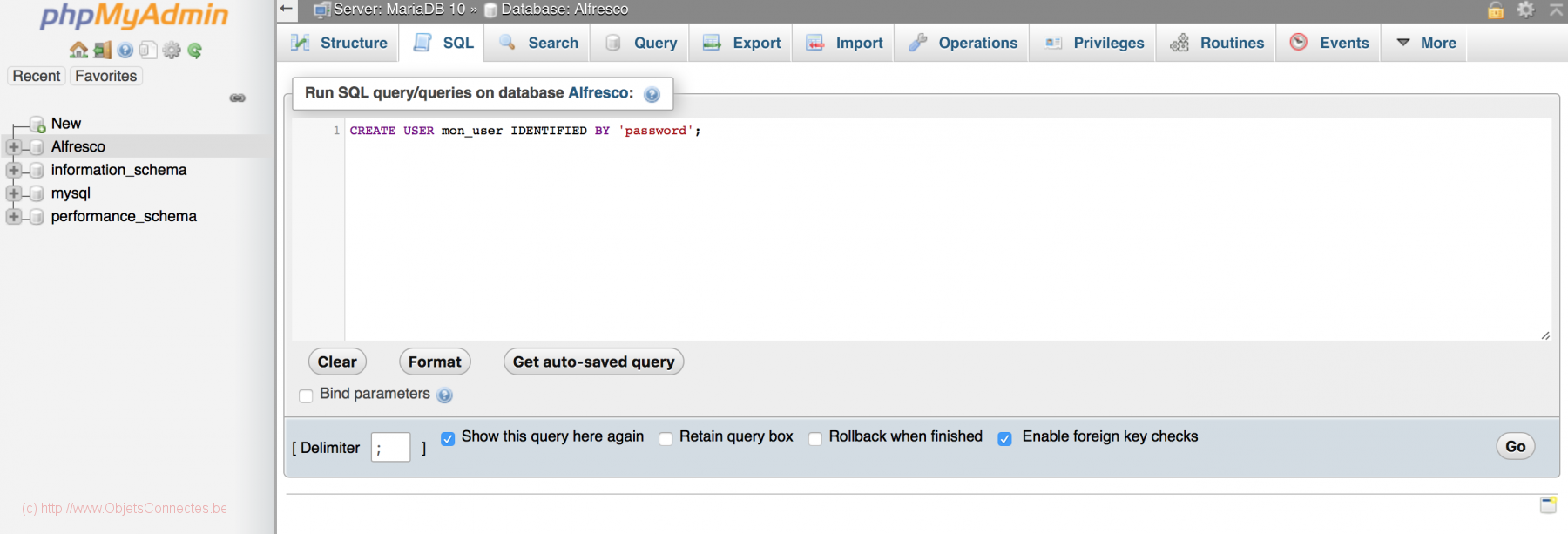This screenshot has height=534, width=1568.
Task: Open the Privileges tab
Action: click(x=1092, y=43)
